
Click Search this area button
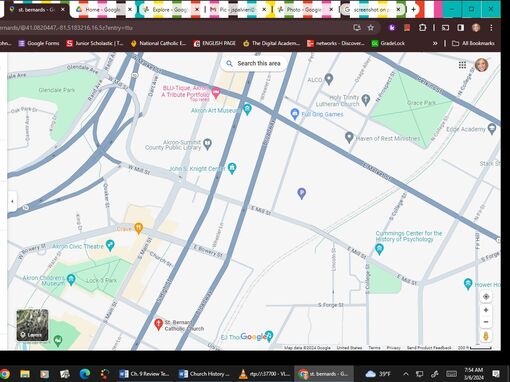pos(254,63)
